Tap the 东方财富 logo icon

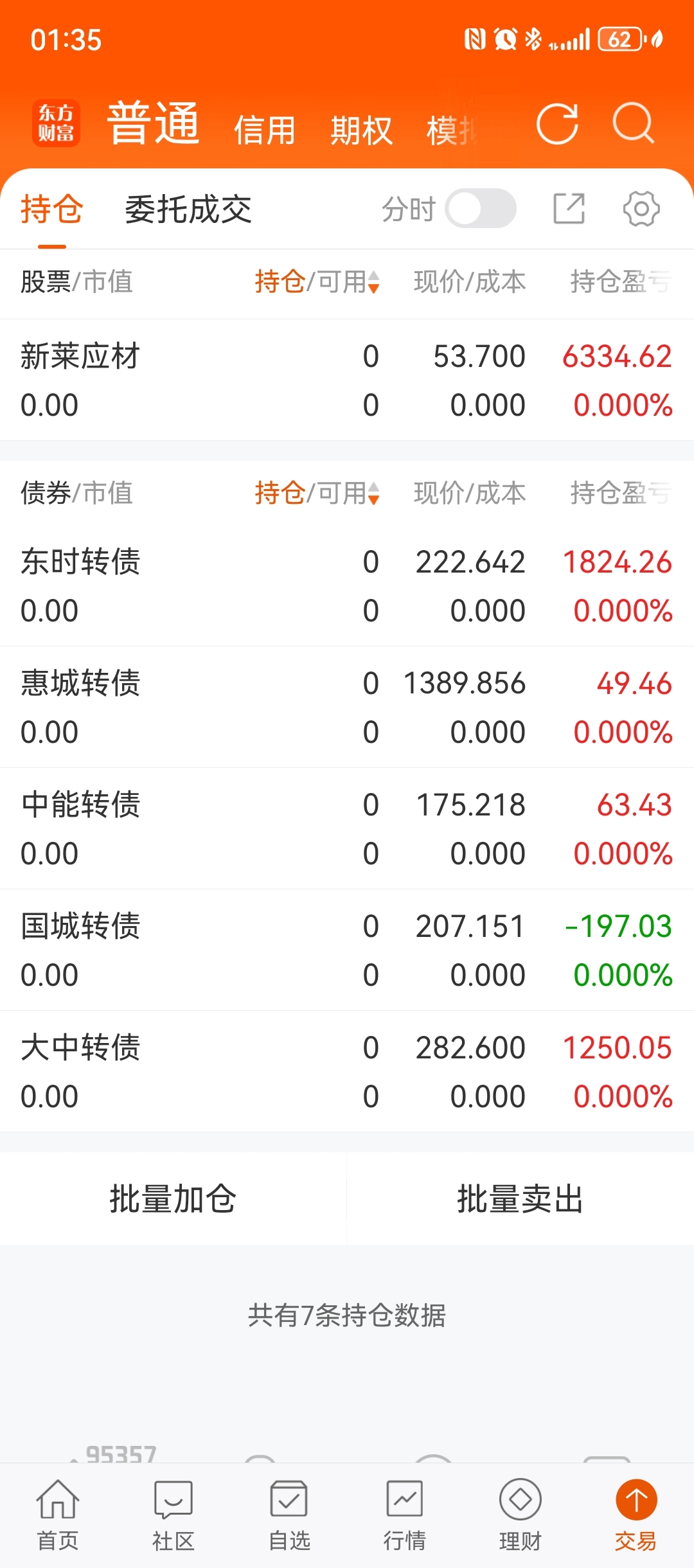point(57,123)
